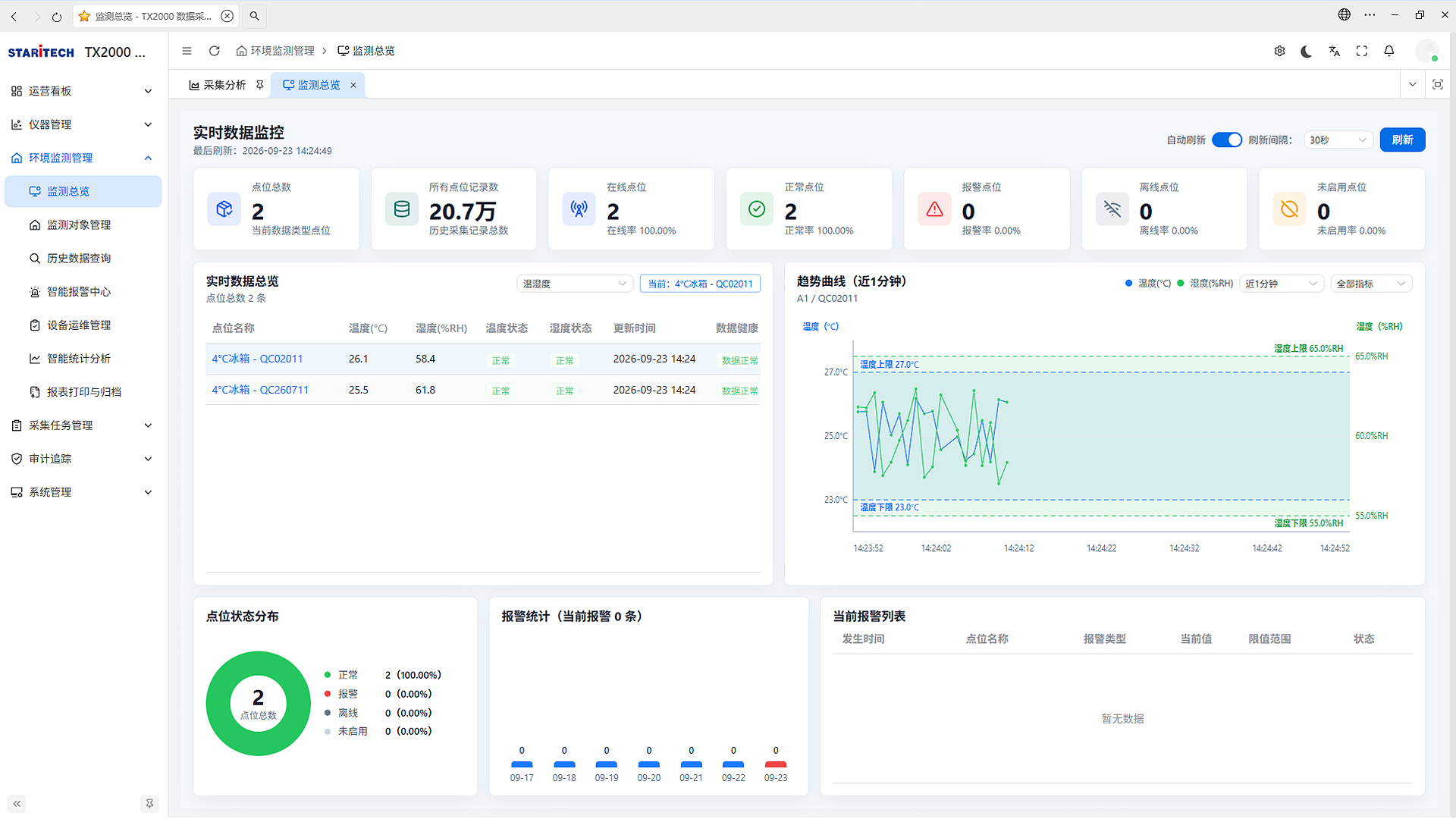This screenshot has height=819, width=1456.
Task: Open the 全部指标 indicator dropdown
Action: coord(1371,284)
